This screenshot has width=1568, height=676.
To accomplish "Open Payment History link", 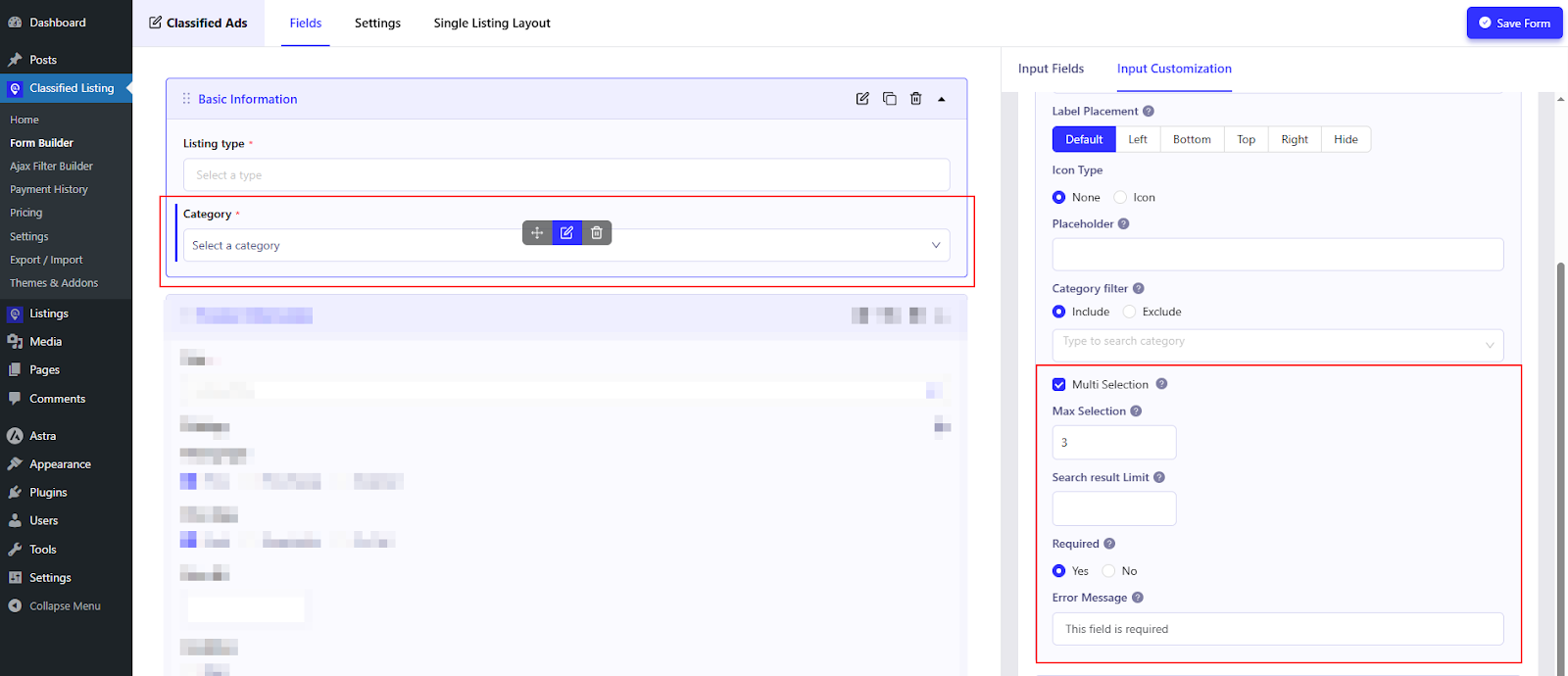I will 49,190.
